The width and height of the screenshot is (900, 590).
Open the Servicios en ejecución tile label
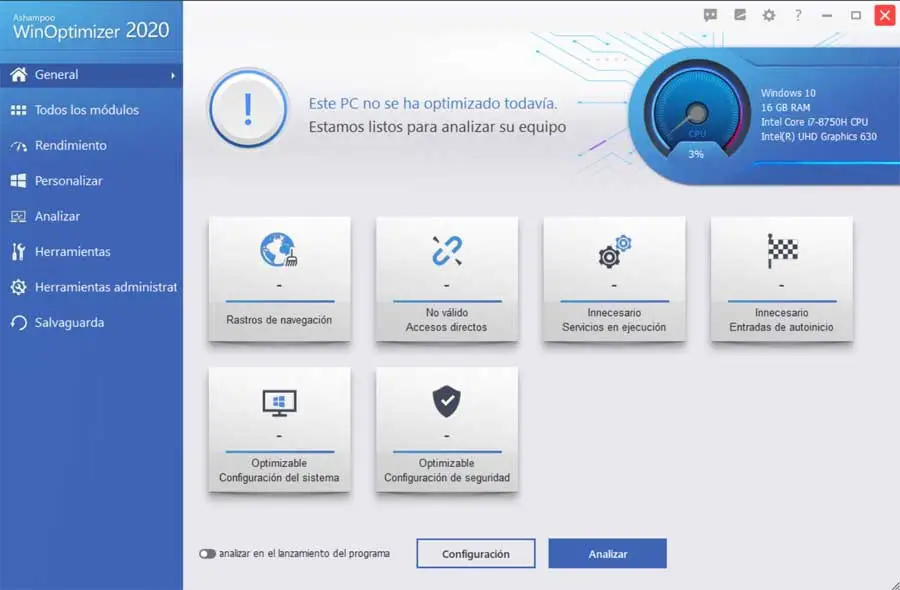click(x=614, y=327)
